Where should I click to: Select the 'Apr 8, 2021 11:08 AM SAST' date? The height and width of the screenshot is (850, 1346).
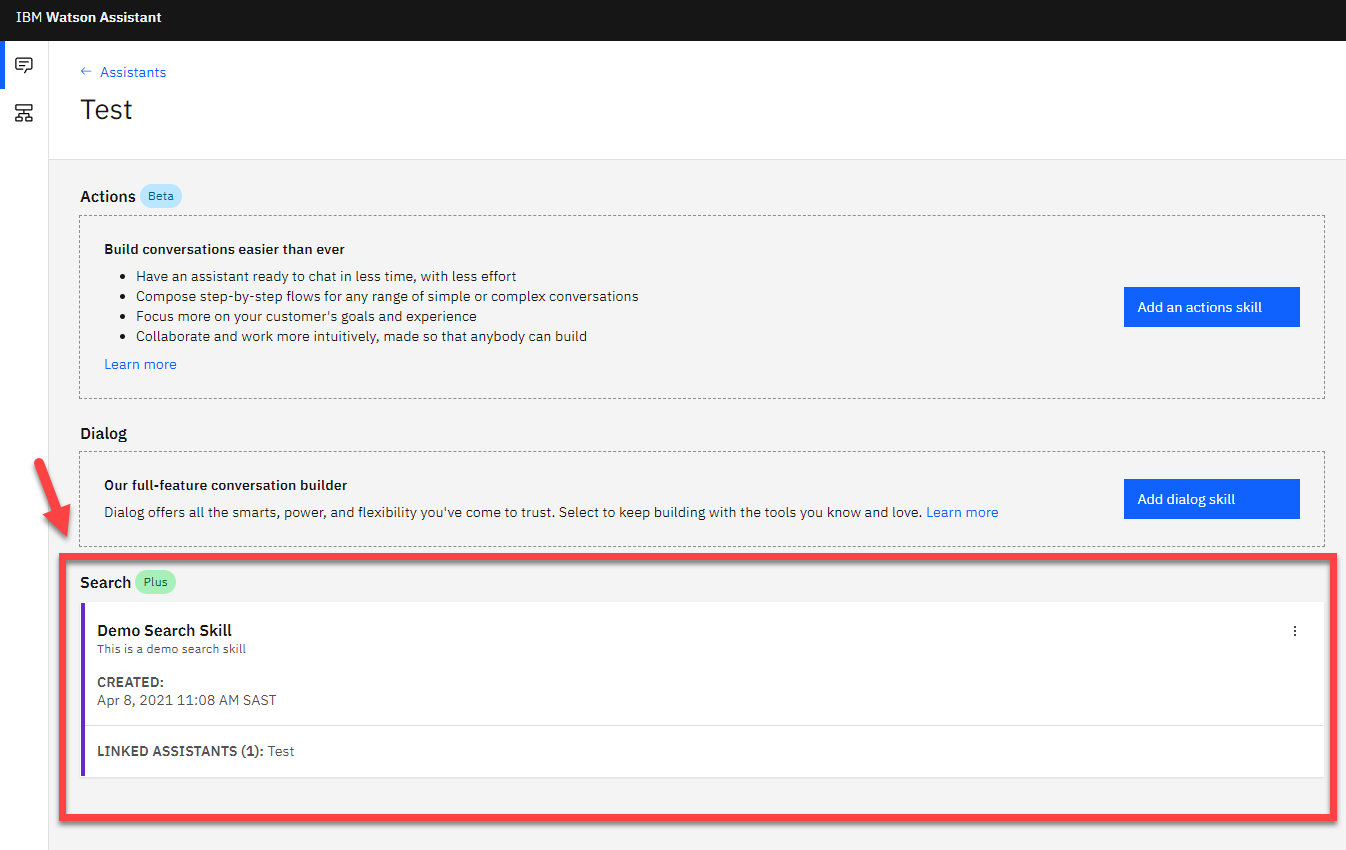[x=187, y=700]
